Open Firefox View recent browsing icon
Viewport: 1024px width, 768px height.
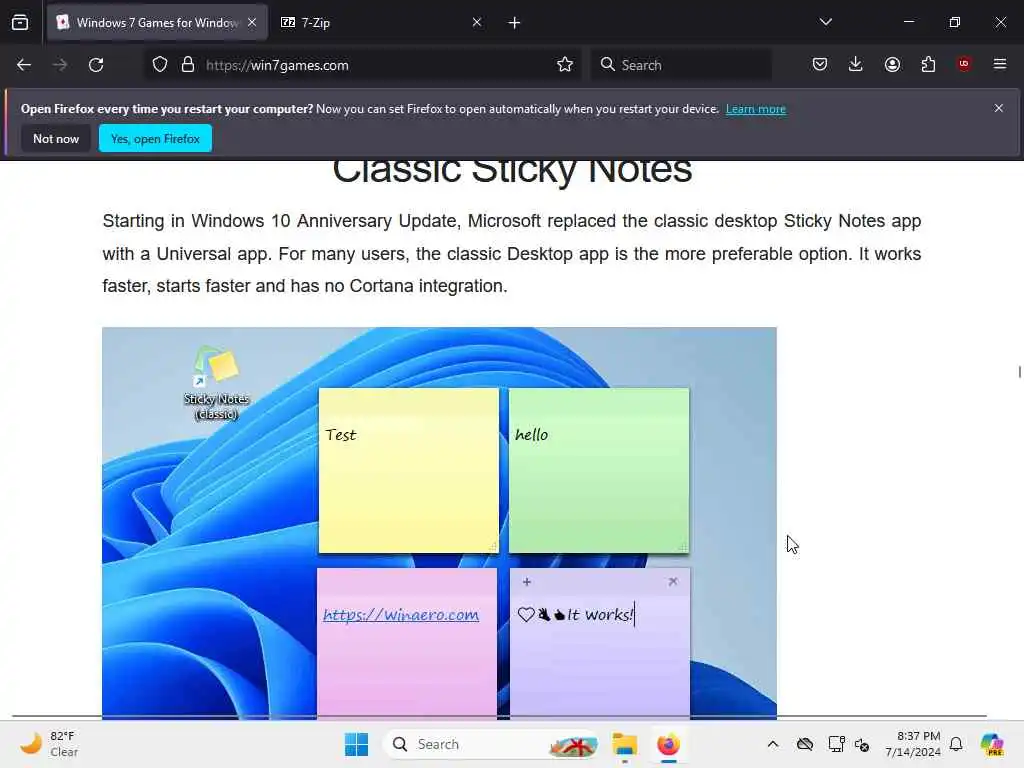(x=20, y=23)
